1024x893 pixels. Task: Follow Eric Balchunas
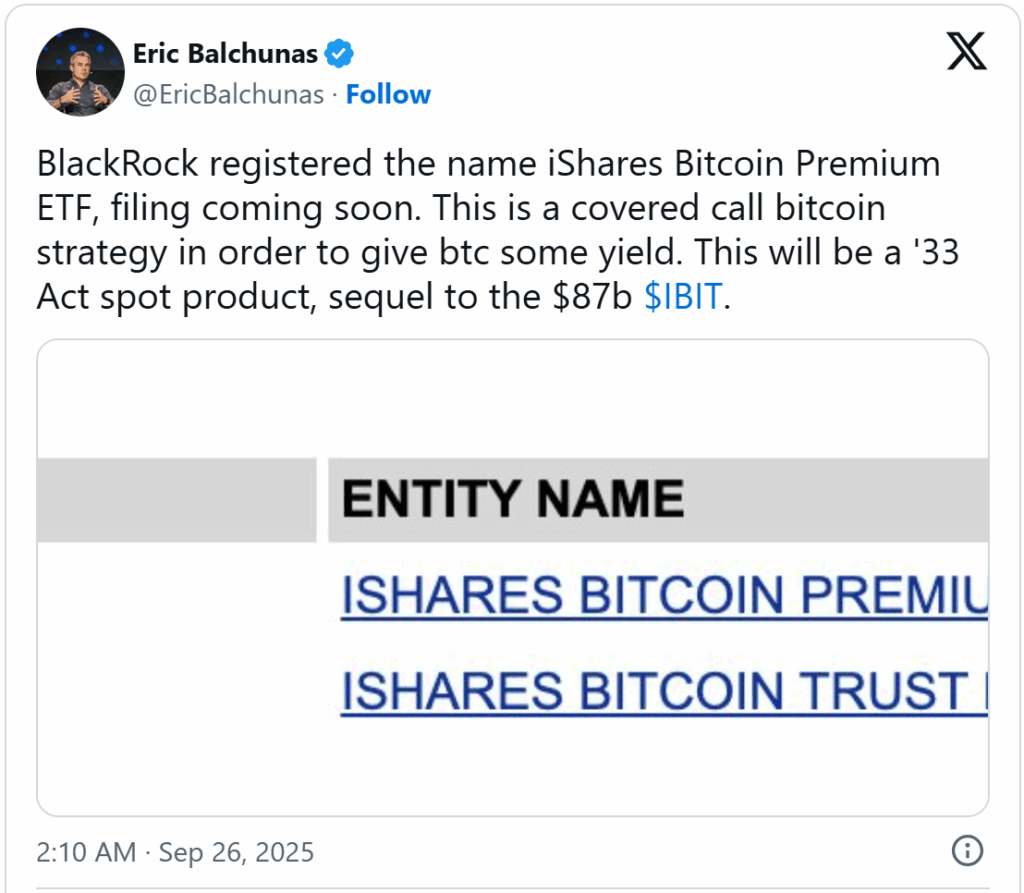tap(388, 95)
